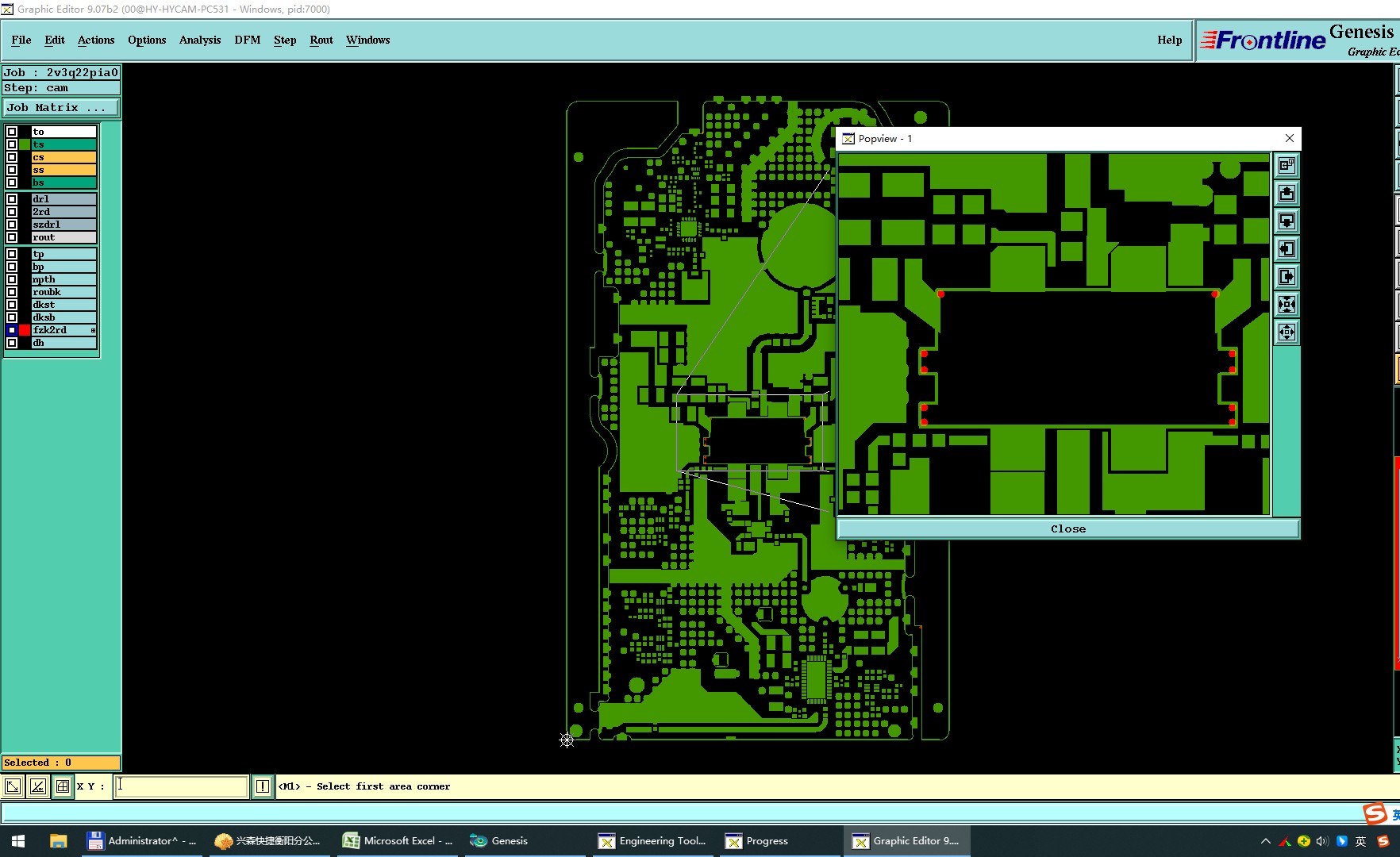This screenshot has height=857, width=1400.
Task: Switch to Genesis taskbar item
Action: tap(525, 841)
